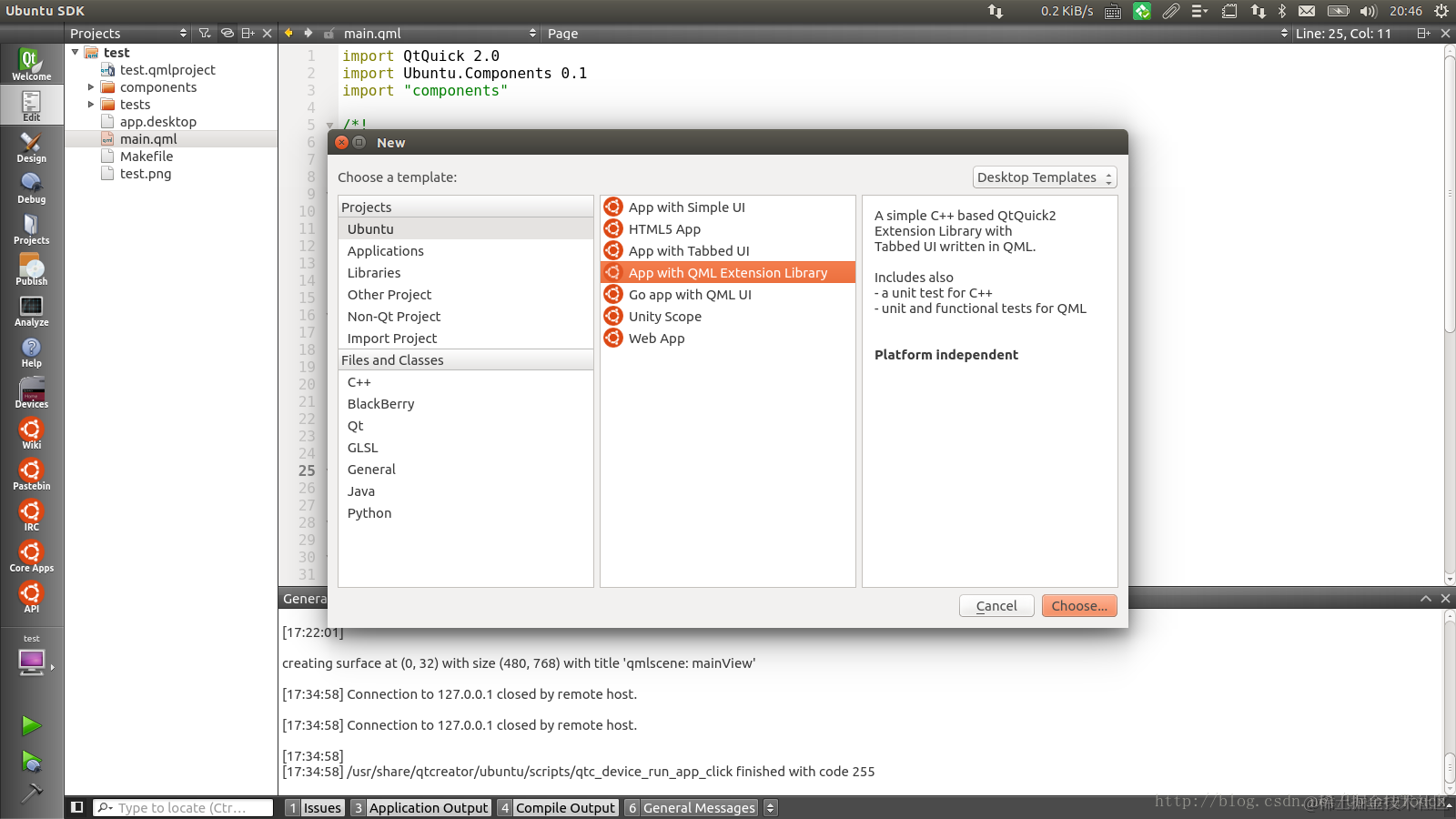Expand the components folder
This screenshot has height=819, width=1456.
91,87
